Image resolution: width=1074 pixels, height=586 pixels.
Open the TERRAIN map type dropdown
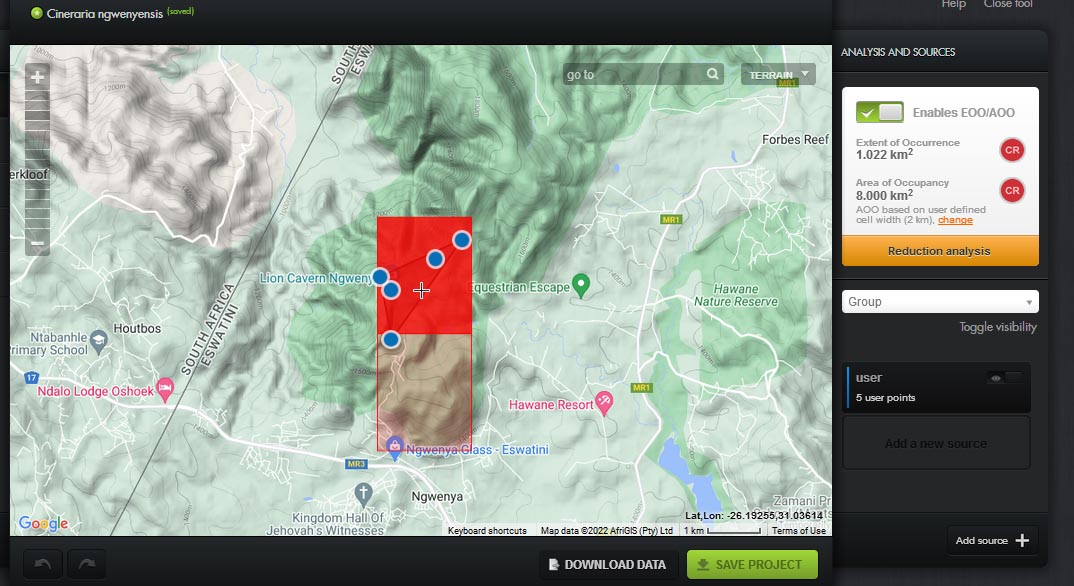(777, 75)
